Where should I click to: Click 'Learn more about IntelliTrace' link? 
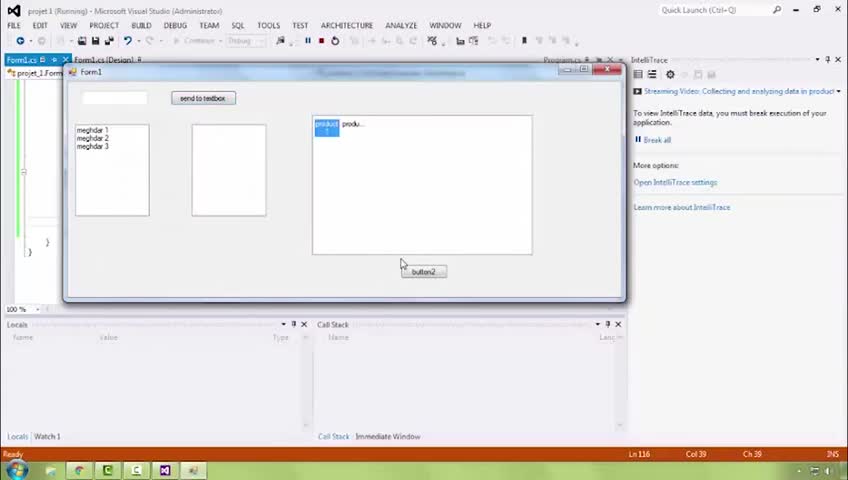click(x=682, y=208)
